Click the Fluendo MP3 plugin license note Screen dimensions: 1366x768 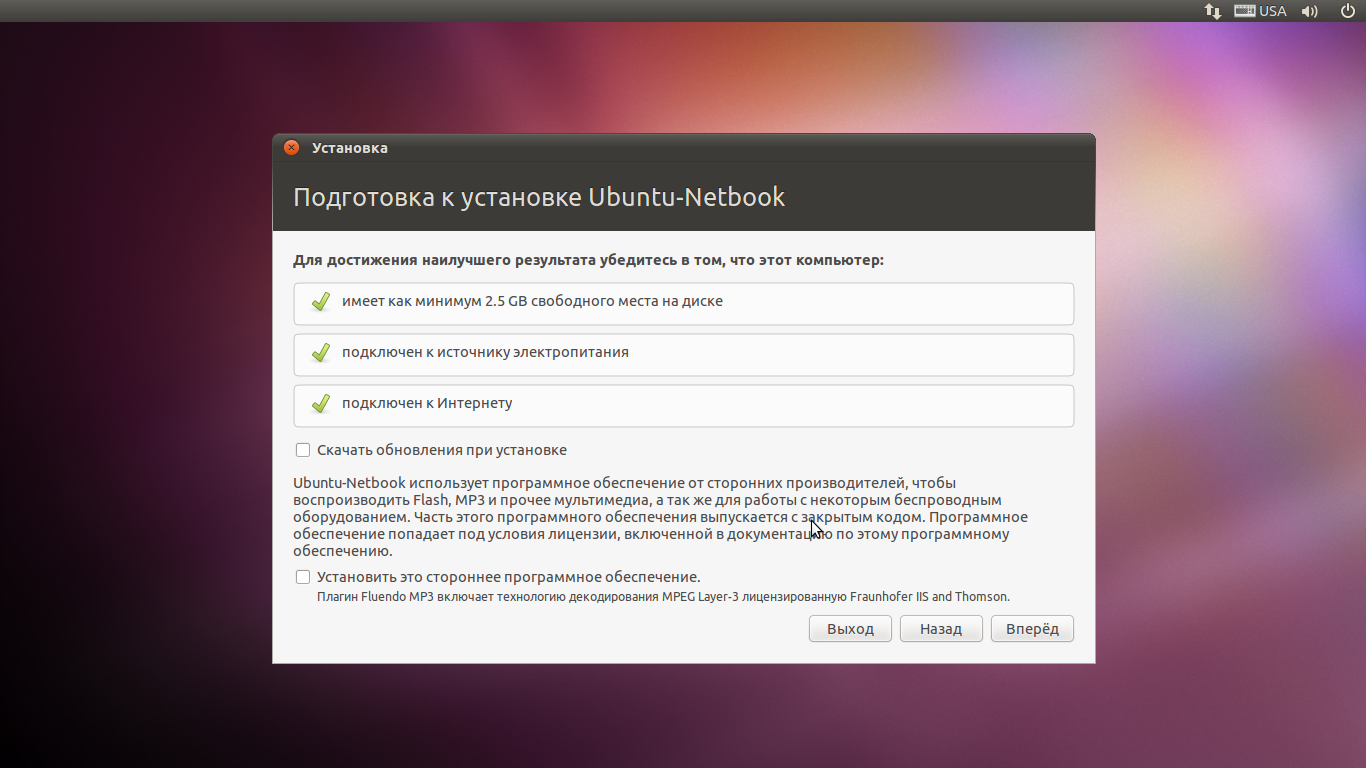click(663, 597)
